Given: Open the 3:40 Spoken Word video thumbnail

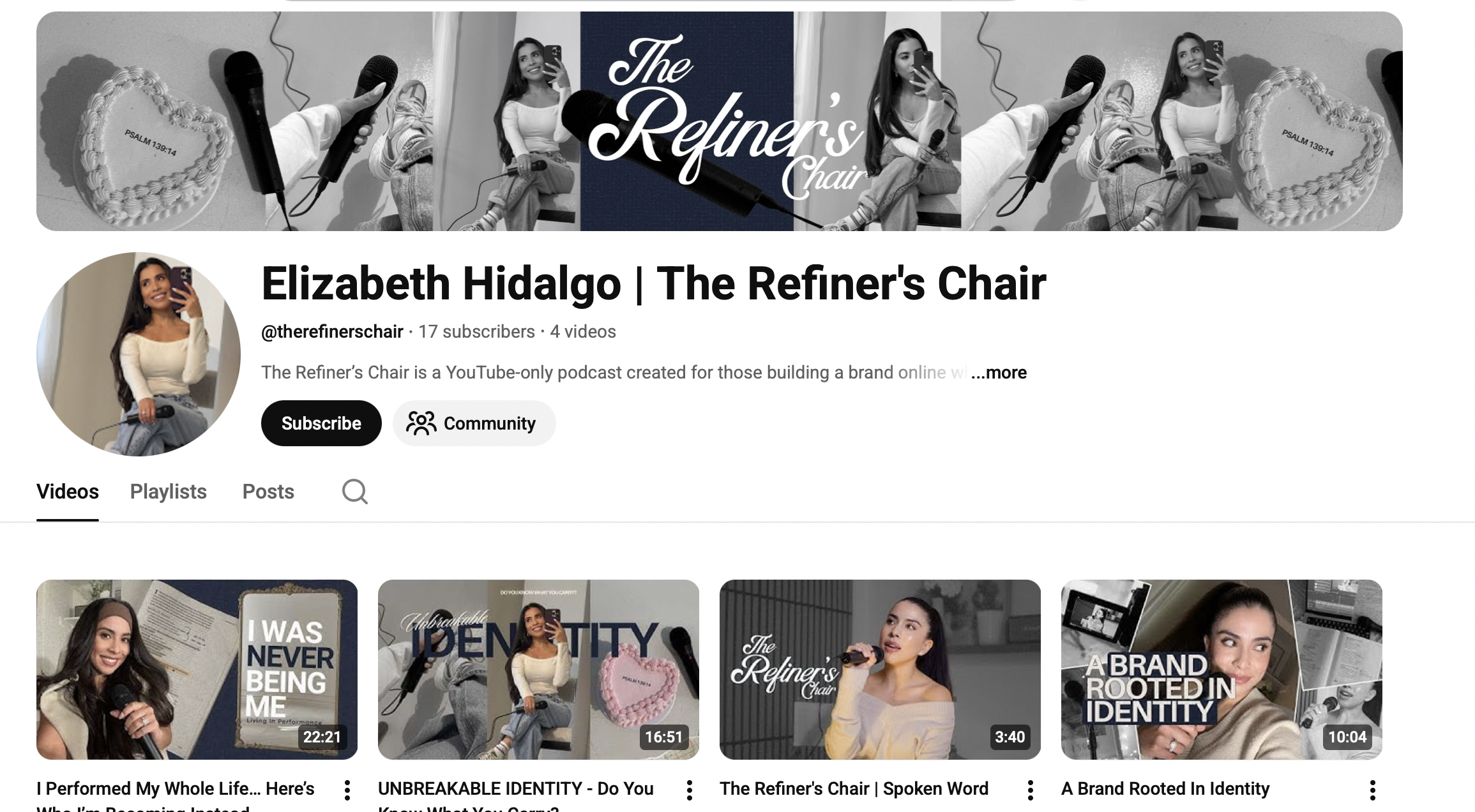Looking at the screenshot, I should 880,669.
